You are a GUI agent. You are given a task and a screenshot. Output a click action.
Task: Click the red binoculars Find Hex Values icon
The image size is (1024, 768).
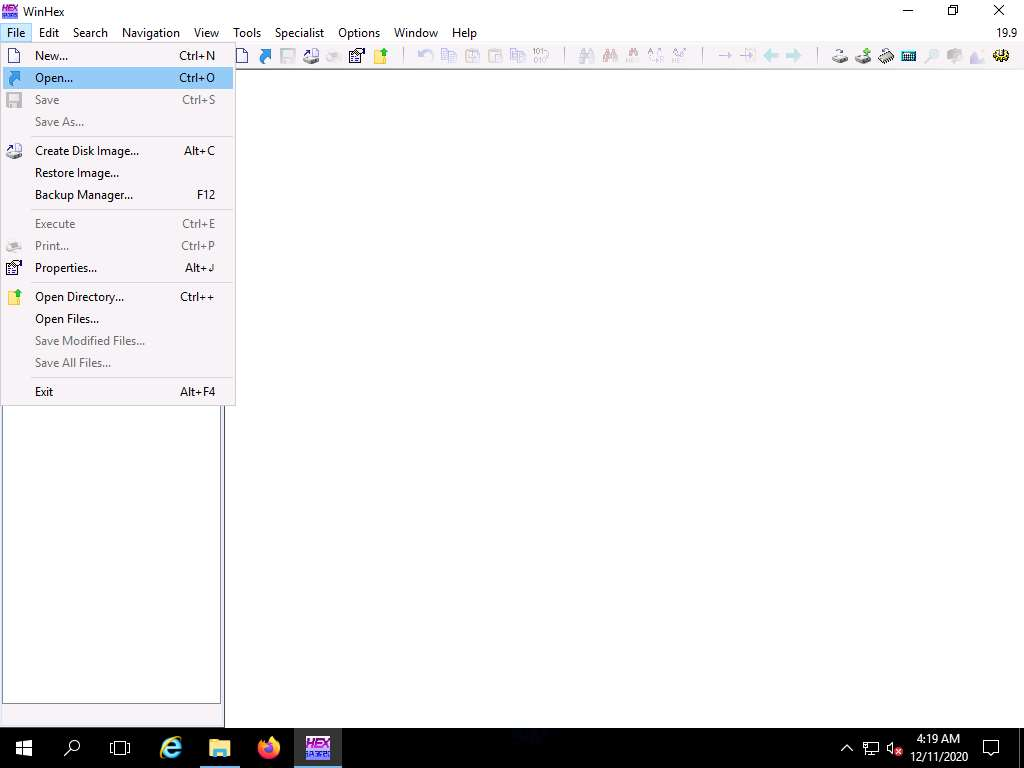[610, 56]
